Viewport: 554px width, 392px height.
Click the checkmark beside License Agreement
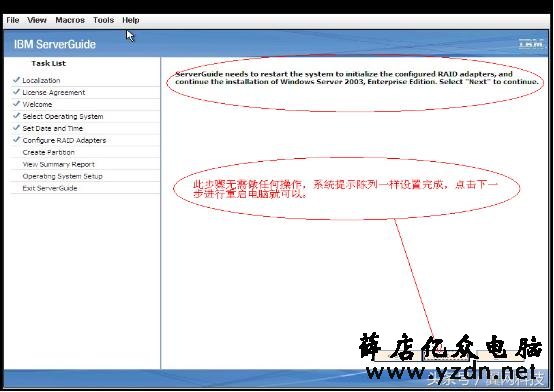[16, 92]
